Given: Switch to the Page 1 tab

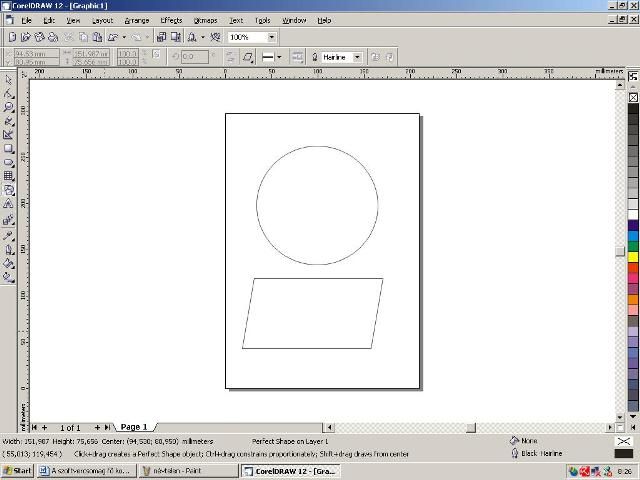Looking at the screenshot, I should [133, 427].
